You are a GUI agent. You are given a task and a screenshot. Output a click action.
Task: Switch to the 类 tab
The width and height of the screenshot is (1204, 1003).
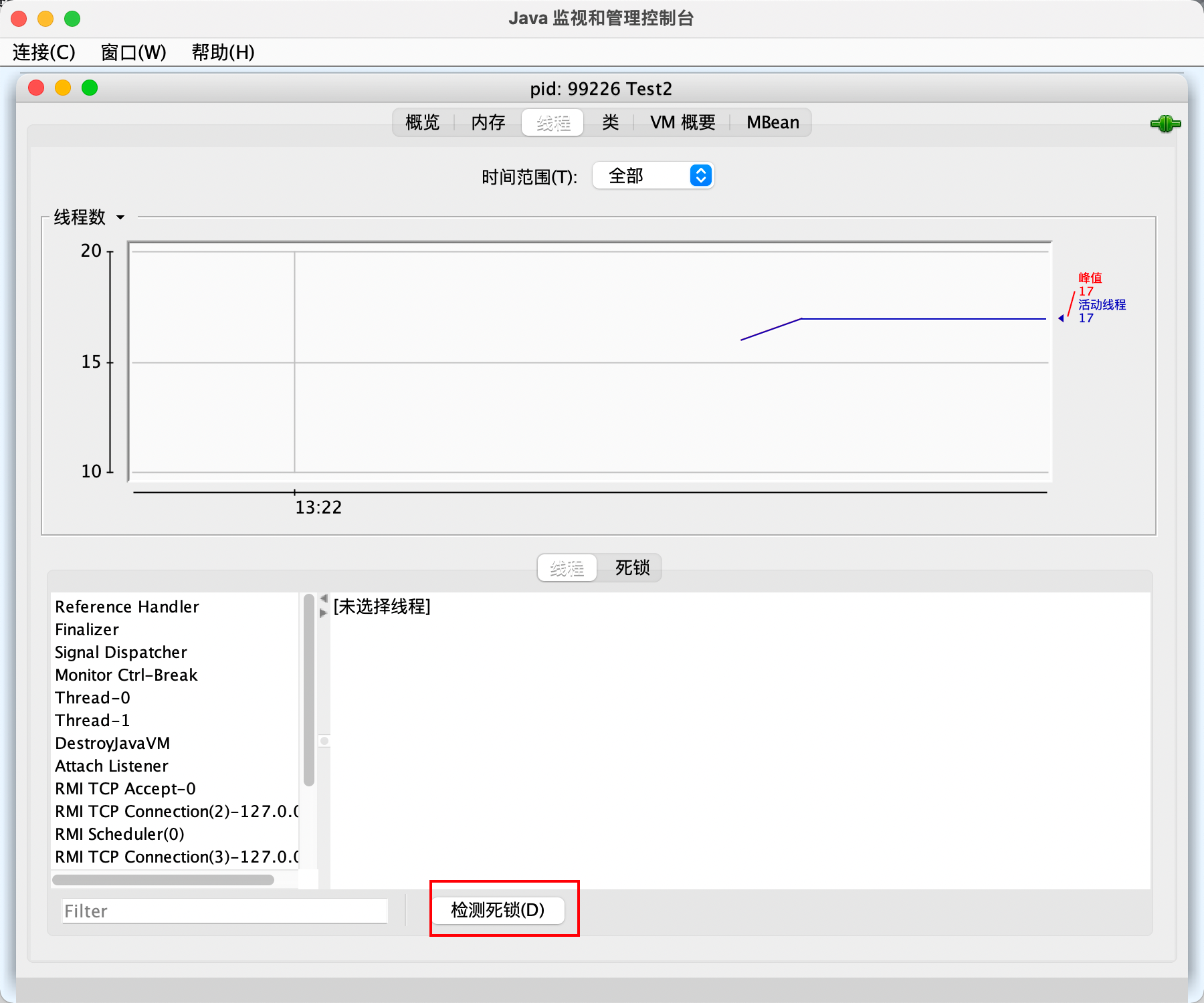(610, 122)
